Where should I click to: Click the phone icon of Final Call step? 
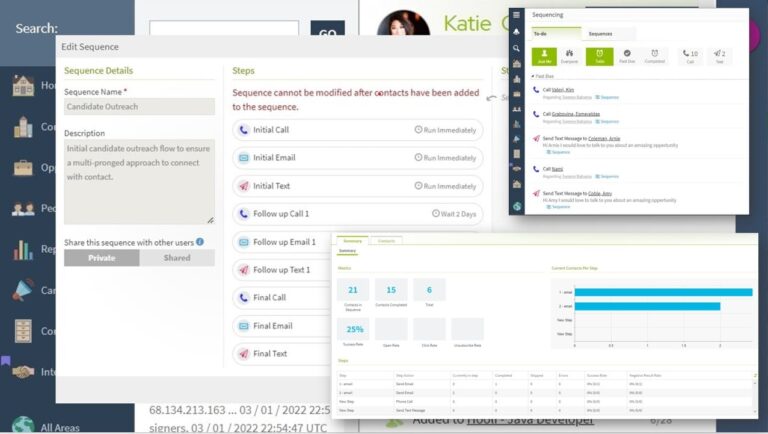pyautogui.click(x=243, y=297)
